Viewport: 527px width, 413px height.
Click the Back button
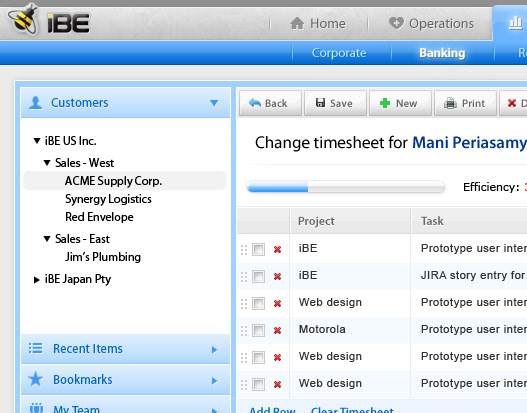[x=270, y=103]
